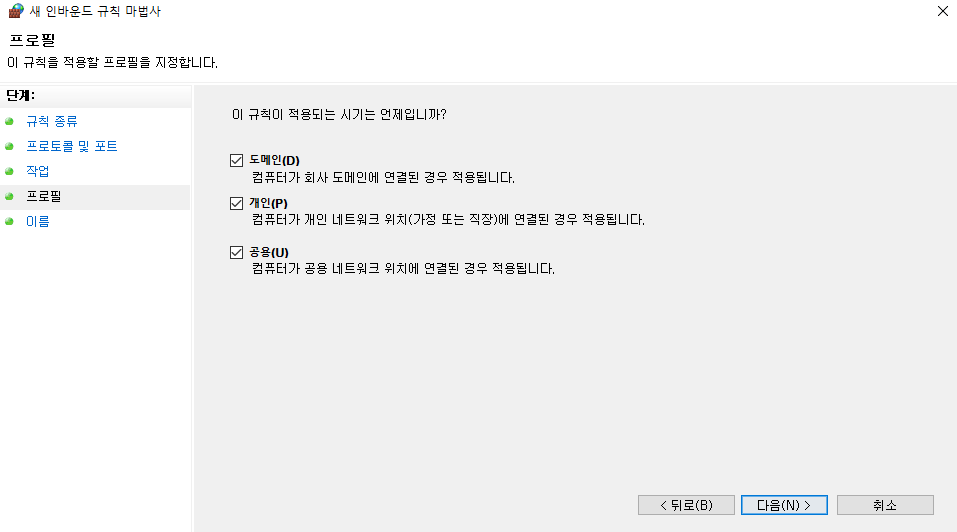Screen dimensions: 957x532
Task: Go back with < 뒤로(B) button
Action: point(686,505)
